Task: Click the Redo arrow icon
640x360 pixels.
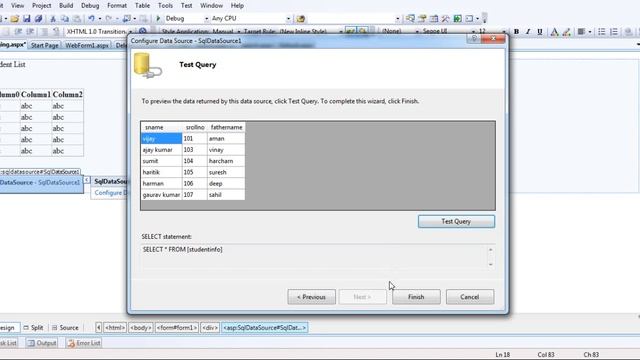Action: 108,18
